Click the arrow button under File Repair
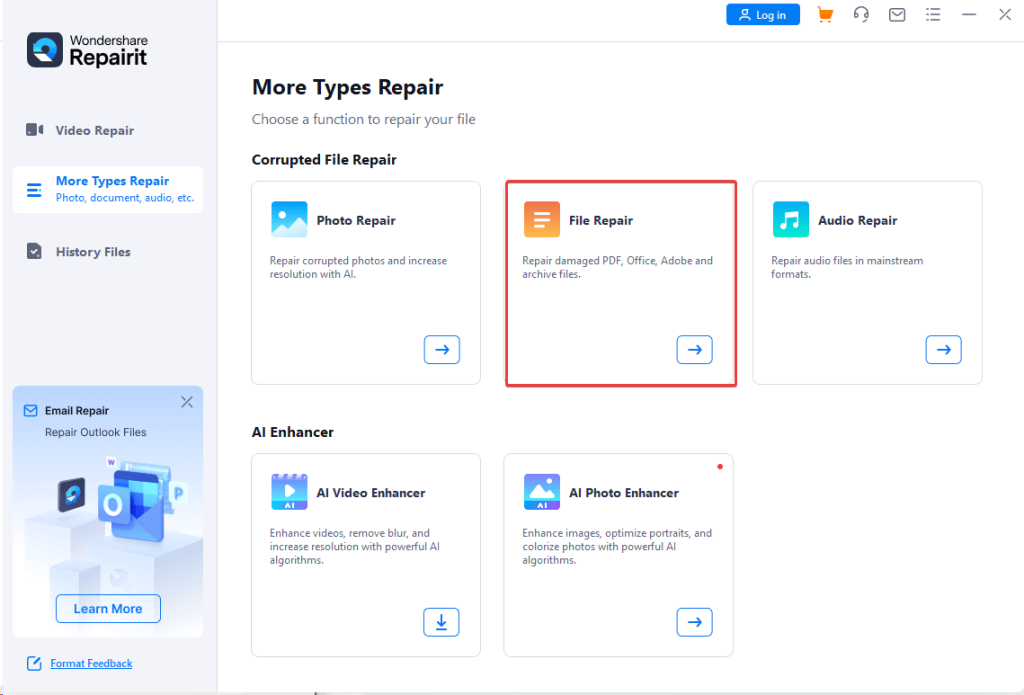1024x695 pixels. (x=695, y=349)
